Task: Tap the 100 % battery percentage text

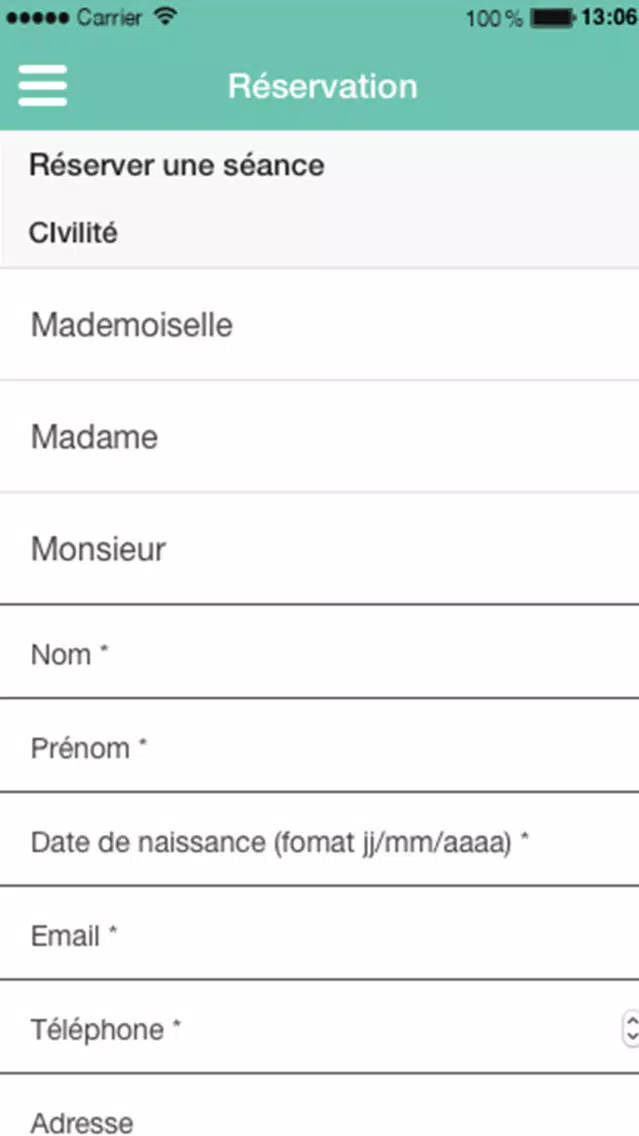Action: pos(494,18)
